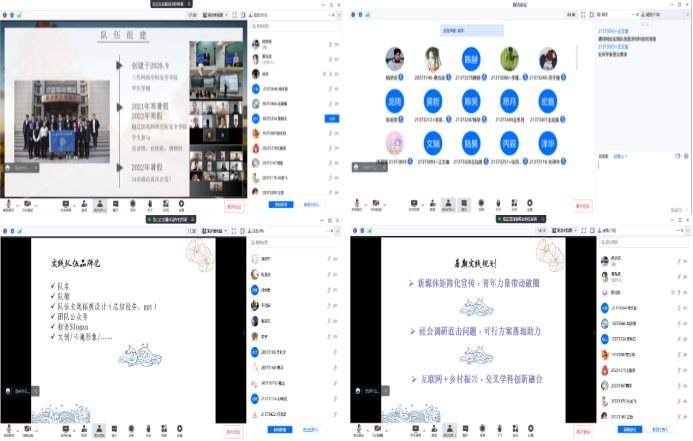Screen dimensions: 693x441
Task: Expand microphone options arrow in bottom-left meeting
Action: (x=17, y=428)
